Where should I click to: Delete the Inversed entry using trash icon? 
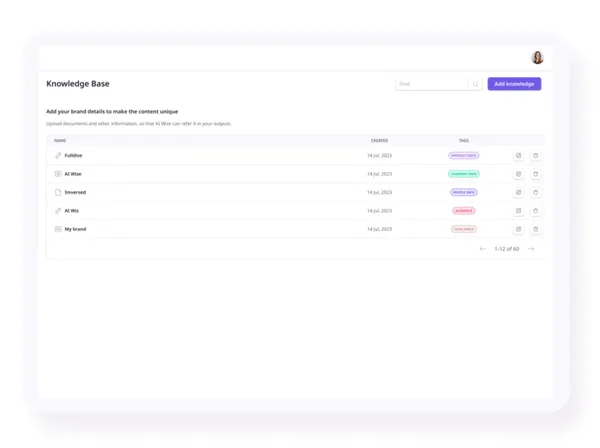535,192
